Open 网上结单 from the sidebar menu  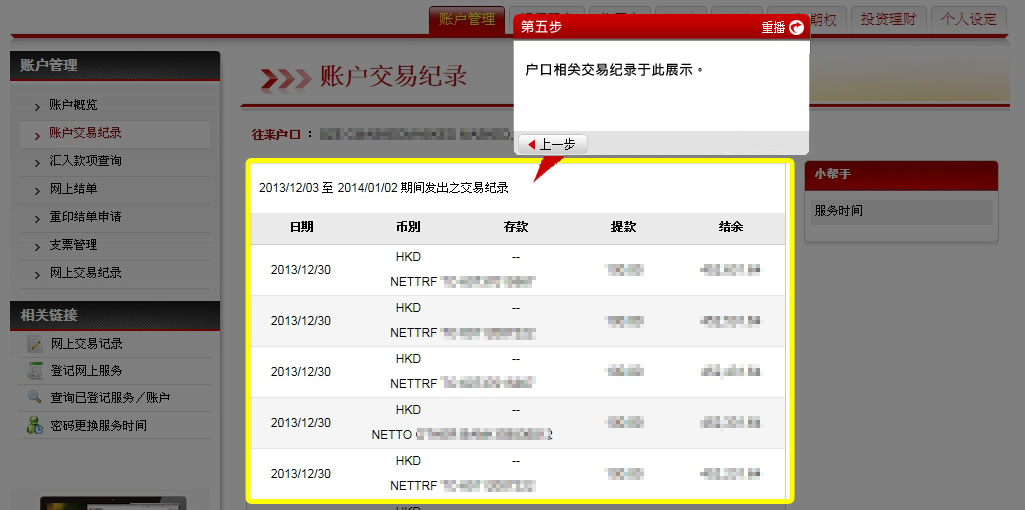pyautogui.click(x=73, y=189)
